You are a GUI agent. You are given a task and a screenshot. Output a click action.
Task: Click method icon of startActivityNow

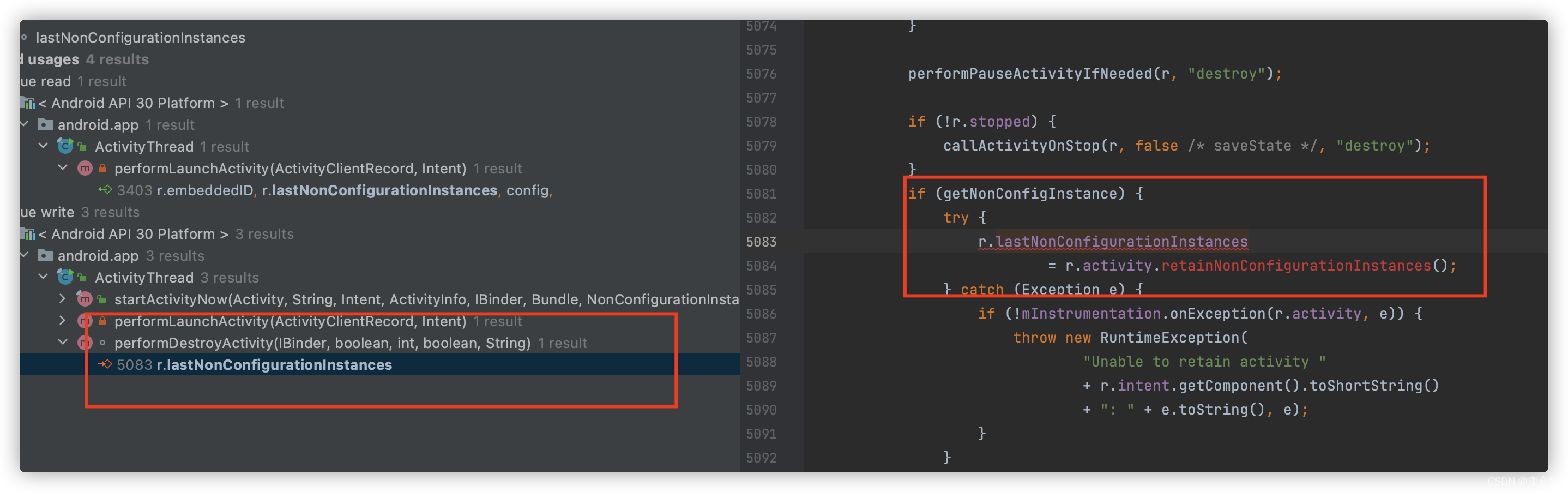click(85, 299)
